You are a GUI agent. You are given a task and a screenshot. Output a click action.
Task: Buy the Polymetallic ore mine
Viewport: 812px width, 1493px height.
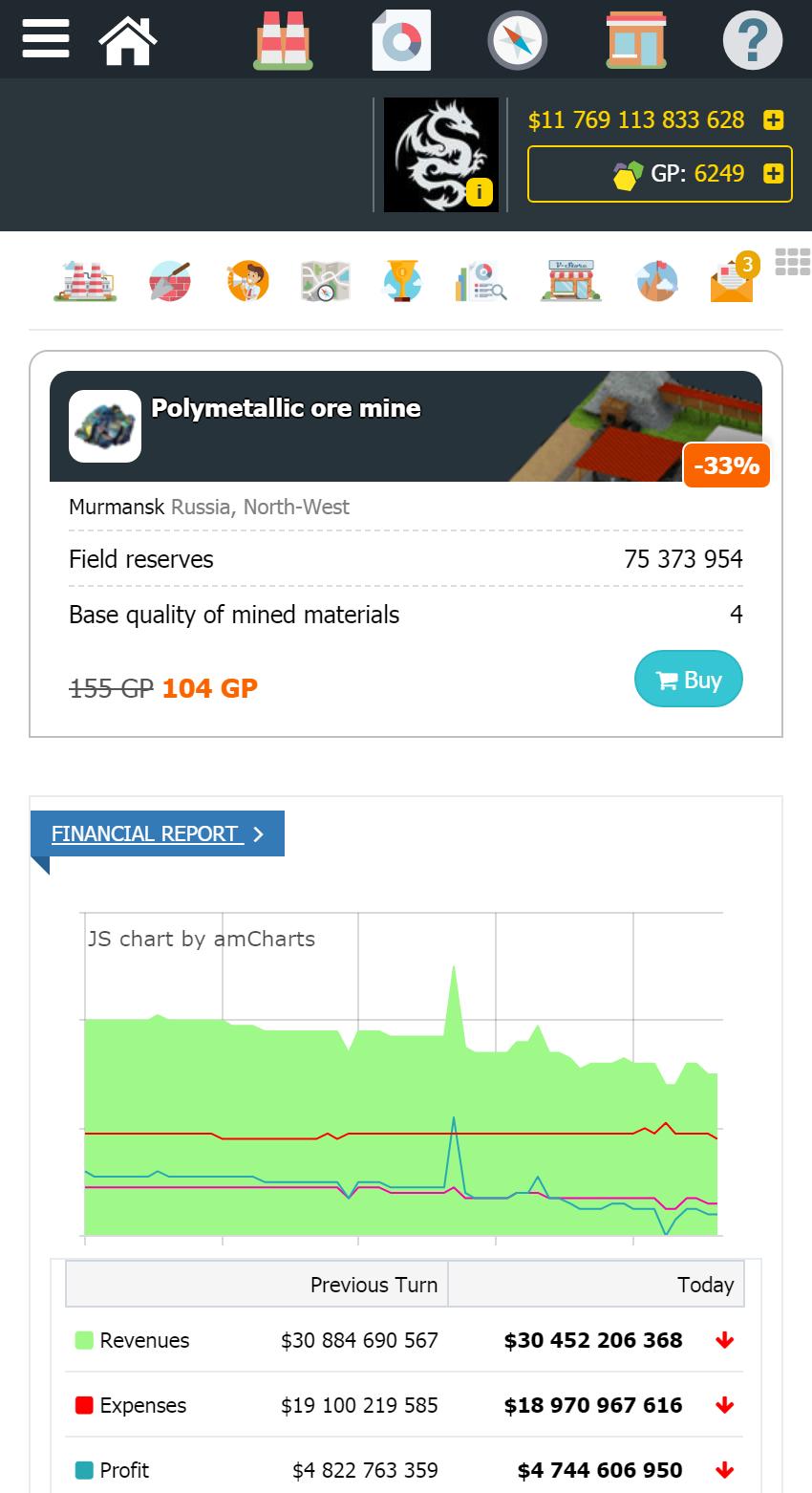coord(688,680)
